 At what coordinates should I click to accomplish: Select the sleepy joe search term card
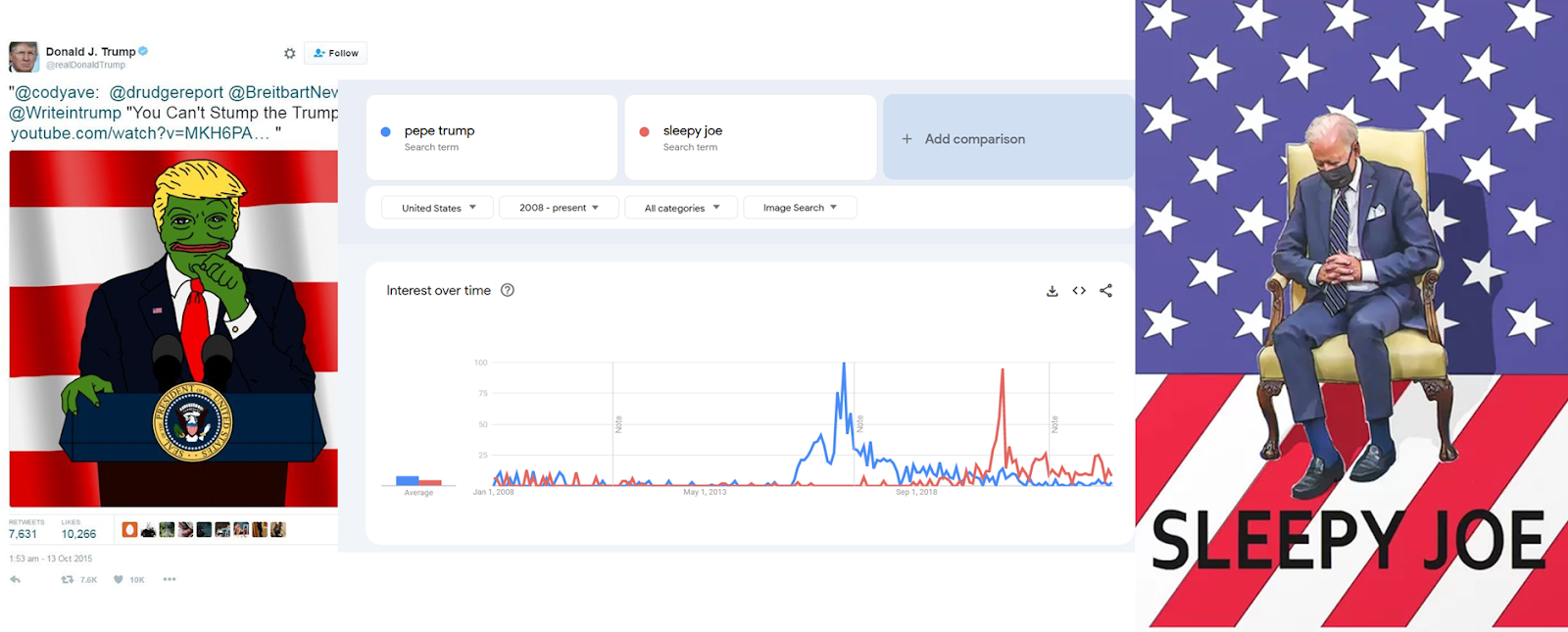pyautogui.click(x=751, y=137)
